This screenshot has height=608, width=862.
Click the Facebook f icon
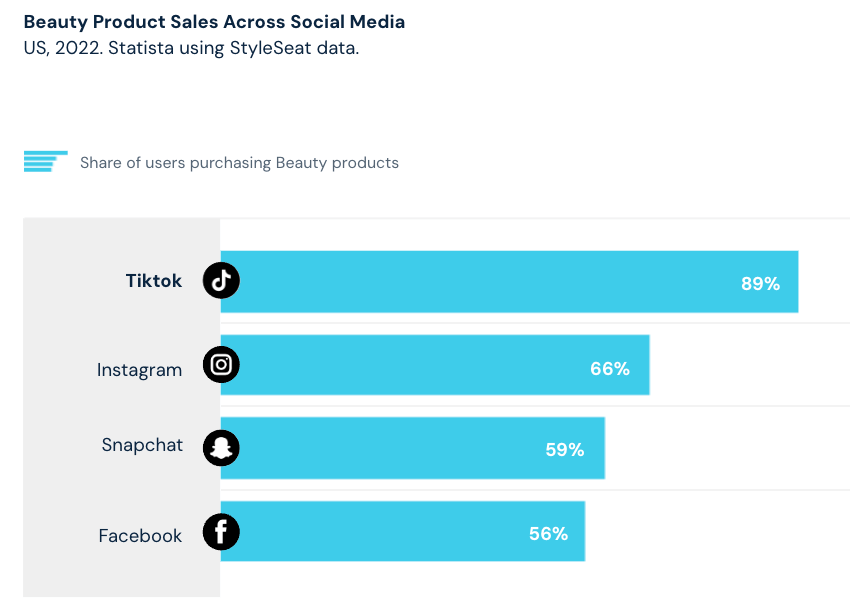coord(221,532)
